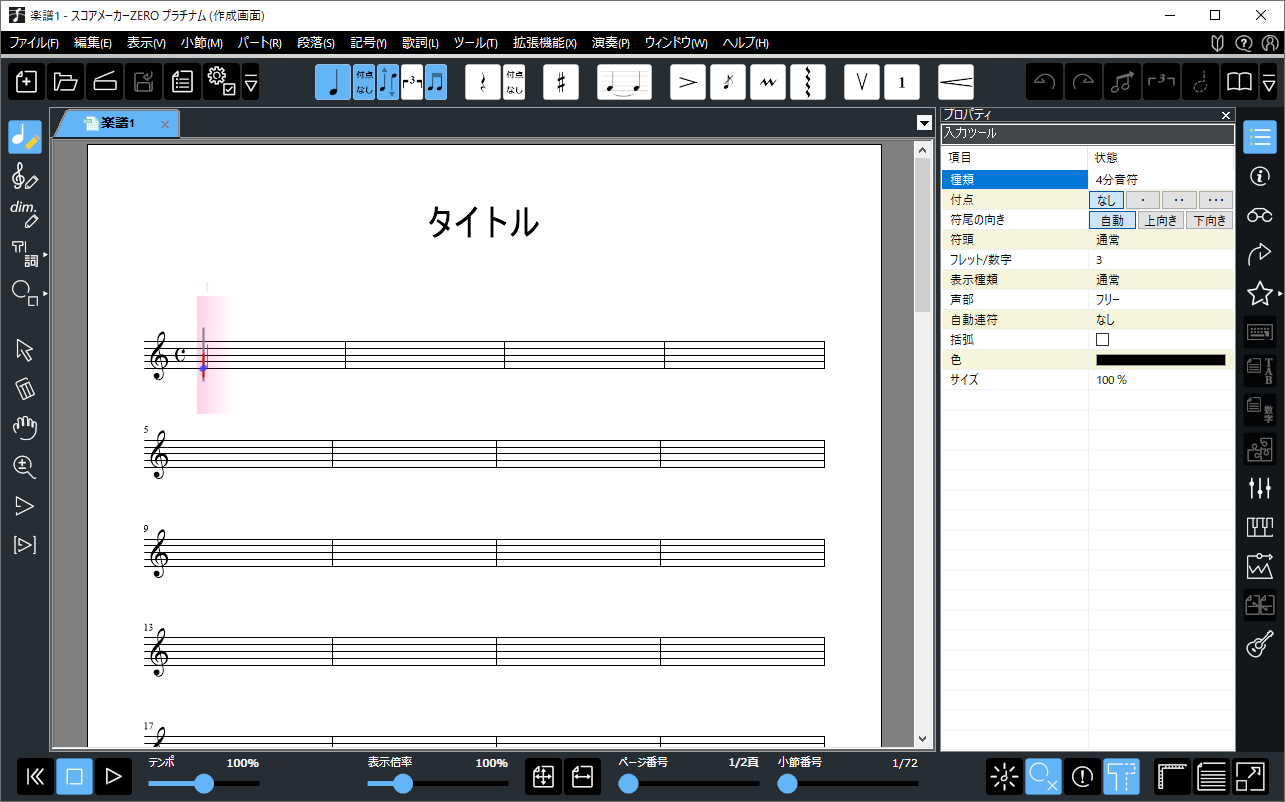The width and height of the screenshot is (1285, 802).
Task: Select the note input mode pencil tool
Action: coord(25,137)
